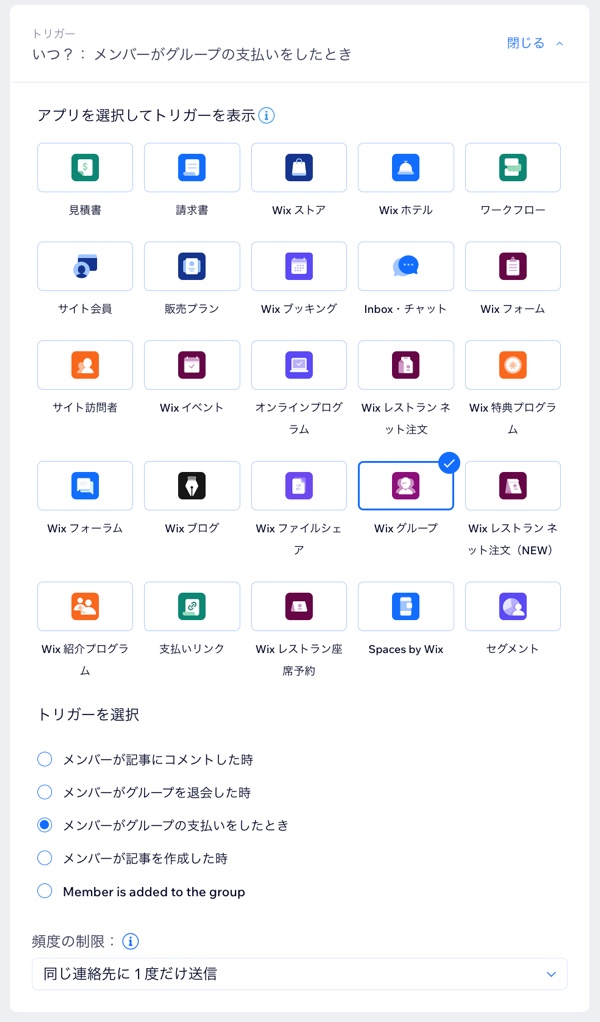Viewport: 600px width, 1022px height.
Task: Show info about アプリを選択してトリガーを表示
Action: click(x=267, y=115)
